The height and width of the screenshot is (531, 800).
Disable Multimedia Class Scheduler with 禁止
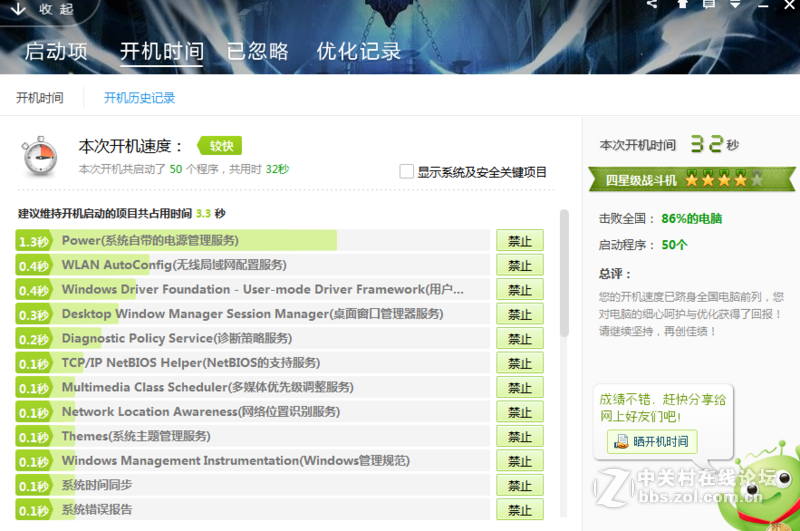[520, 388]
